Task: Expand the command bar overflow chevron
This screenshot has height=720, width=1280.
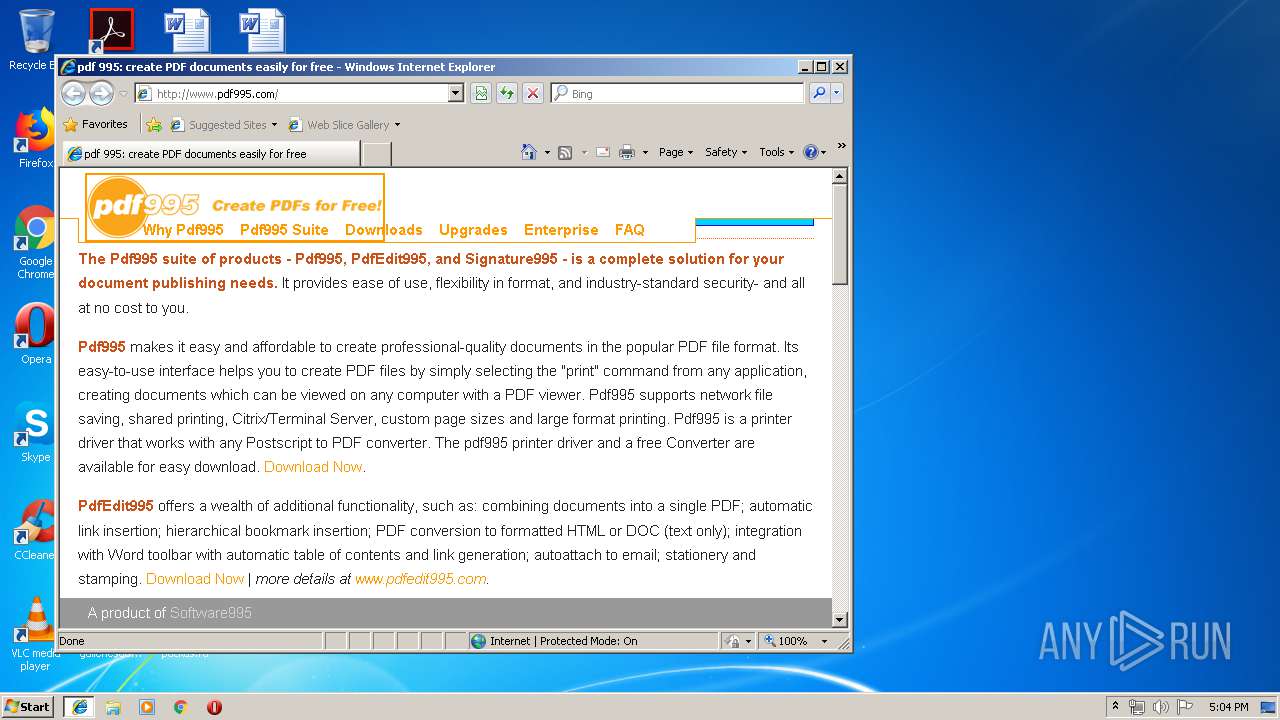Action: click(842, 147)
